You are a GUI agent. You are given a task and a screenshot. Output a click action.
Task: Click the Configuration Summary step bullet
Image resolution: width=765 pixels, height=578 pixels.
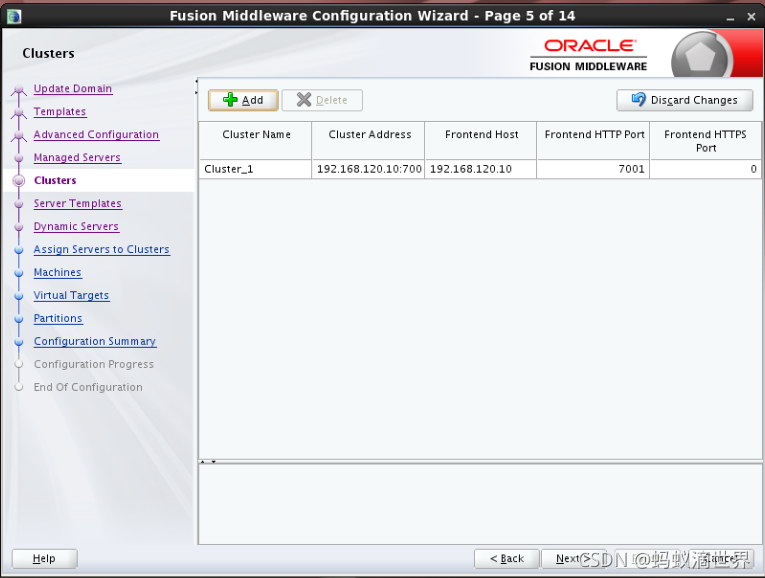pyautogui.click(x=19, y=341)
